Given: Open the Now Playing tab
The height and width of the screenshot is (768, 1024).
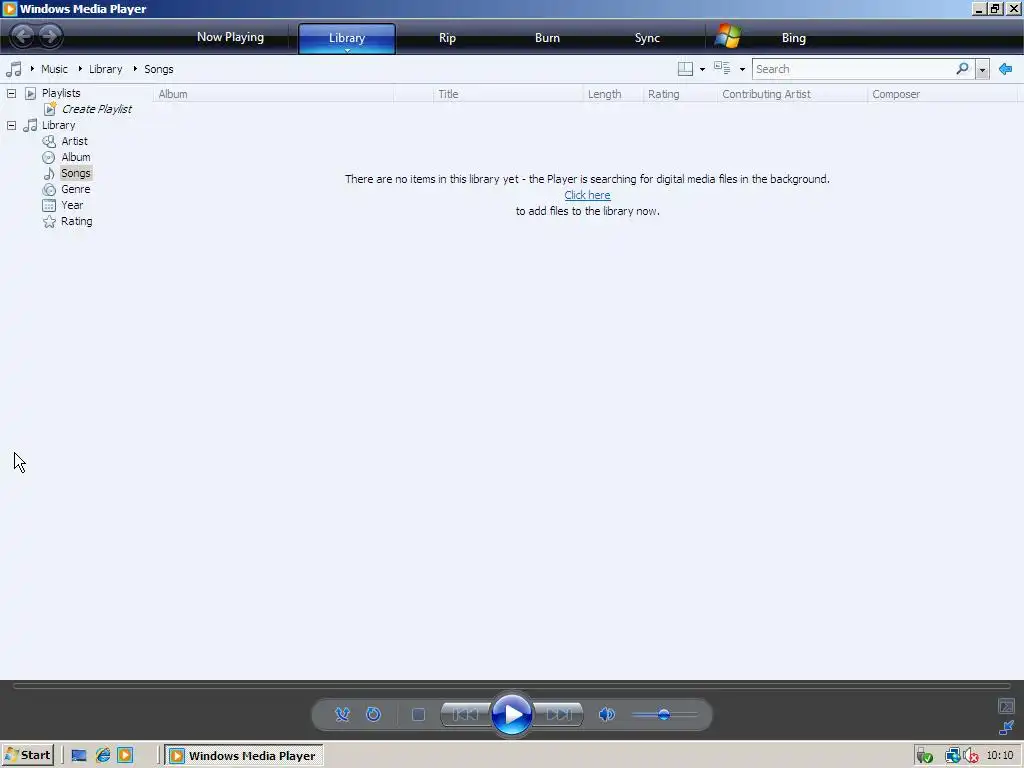Looking at the screenshot, I should click(231, 37).
